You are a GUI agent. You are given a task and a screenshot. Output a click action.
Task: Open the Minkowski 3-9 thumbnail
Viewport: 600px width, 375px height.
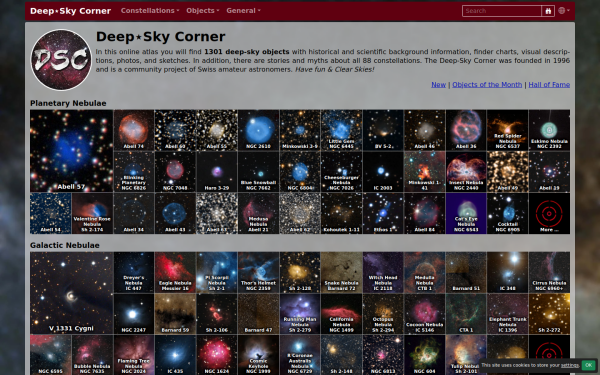pyautogui.click(x=300, y=130)
